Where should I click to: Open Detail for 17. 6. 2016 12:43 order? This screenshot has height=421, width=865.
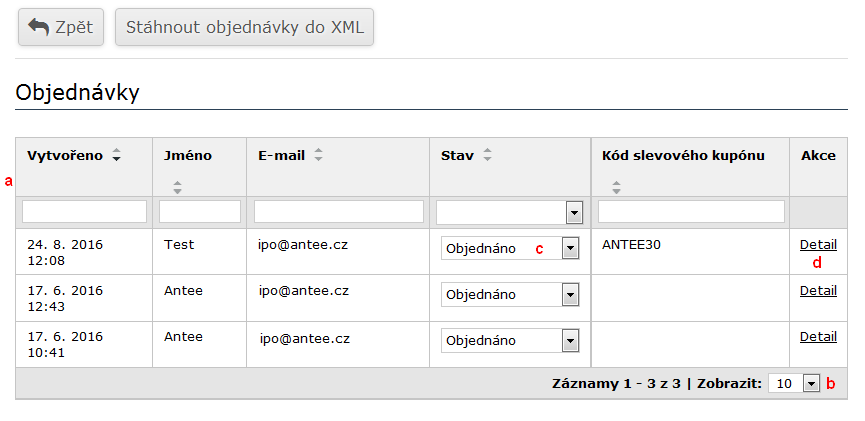coord(818,291)
